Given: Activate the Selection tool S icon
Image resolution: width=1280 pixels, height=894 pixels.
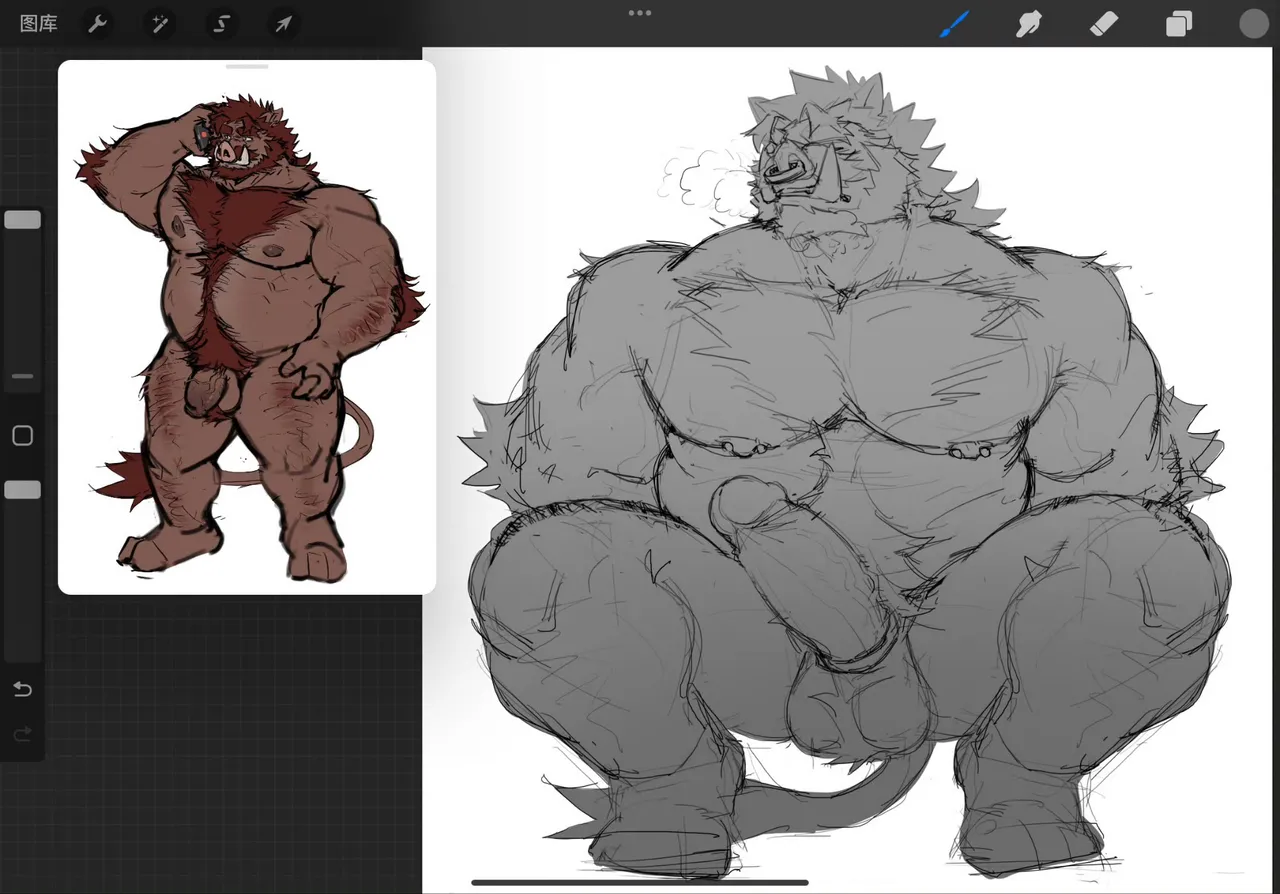Looking at the screenshot, I should click(222, 23).
